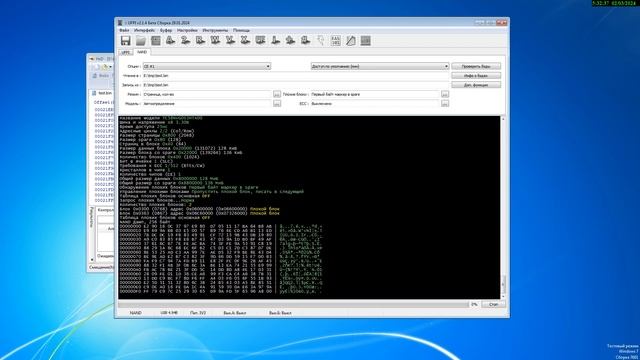Screen dimensions: 640x360
Task: Click the Доп. функции button
Action: click(x=476, y=85)
